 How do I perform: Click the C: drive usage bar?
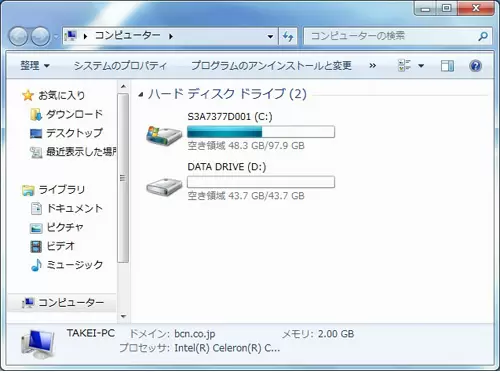(261, 132)
